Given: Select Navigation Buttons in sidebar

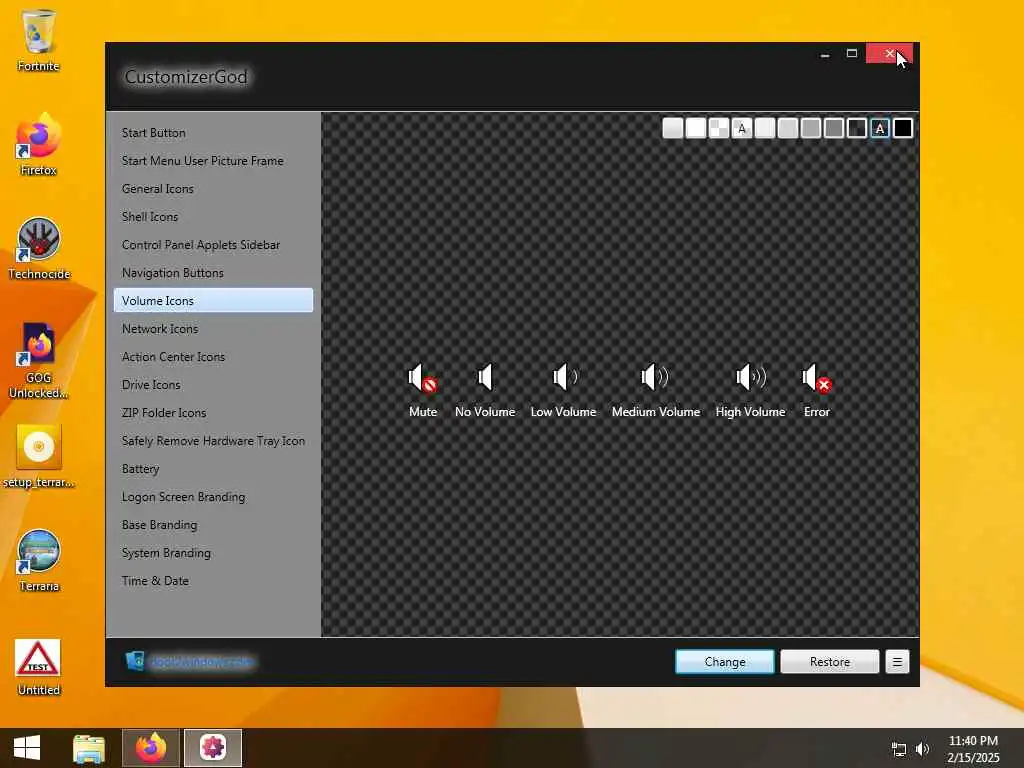Looking at the screenshot, I should pyautogui.click(x=213, y=273).
